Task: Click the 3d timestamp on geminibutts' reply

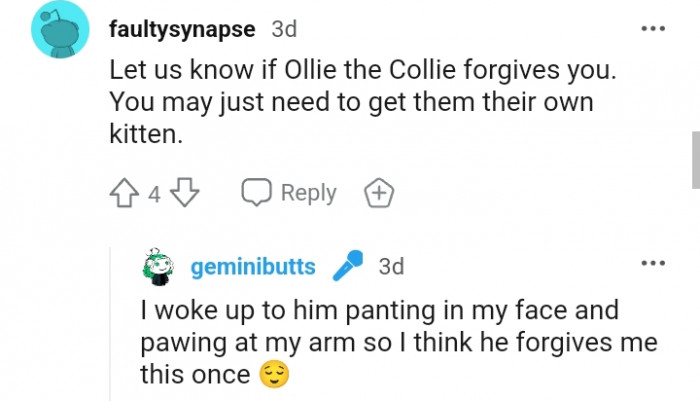Action: point(391,267)
